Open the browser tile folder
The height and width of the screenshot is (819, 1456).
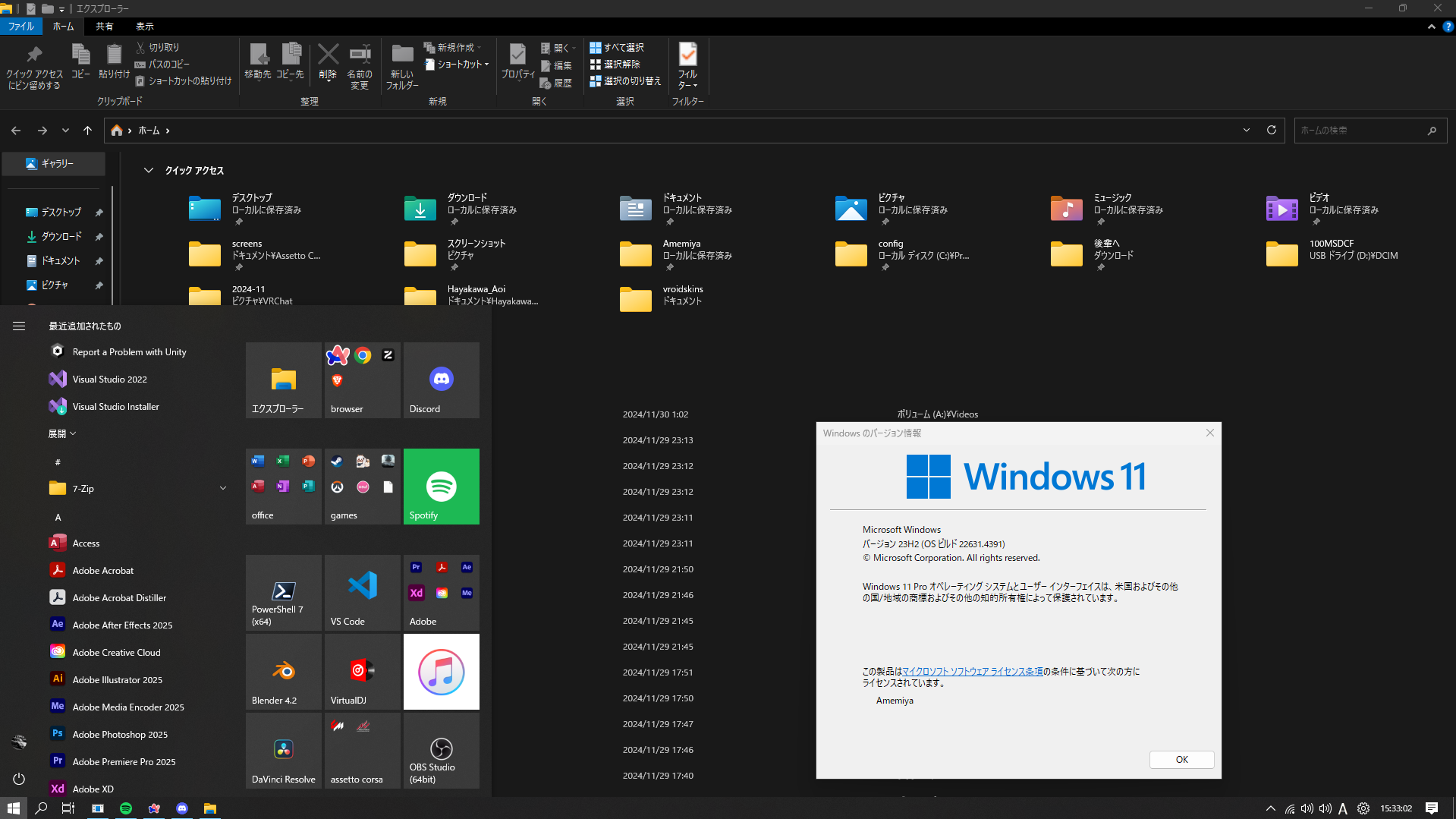click(x=363, y=380)
